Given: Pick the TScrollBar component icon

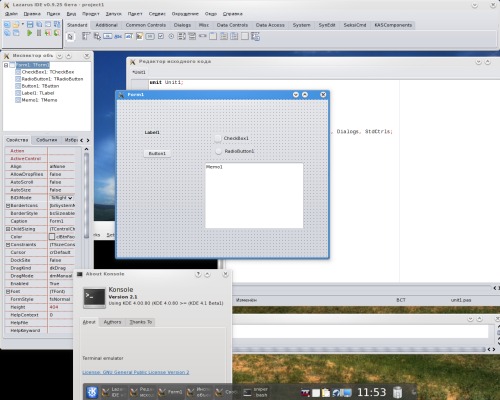Looking at the screenshot, I should click(203, 36).
